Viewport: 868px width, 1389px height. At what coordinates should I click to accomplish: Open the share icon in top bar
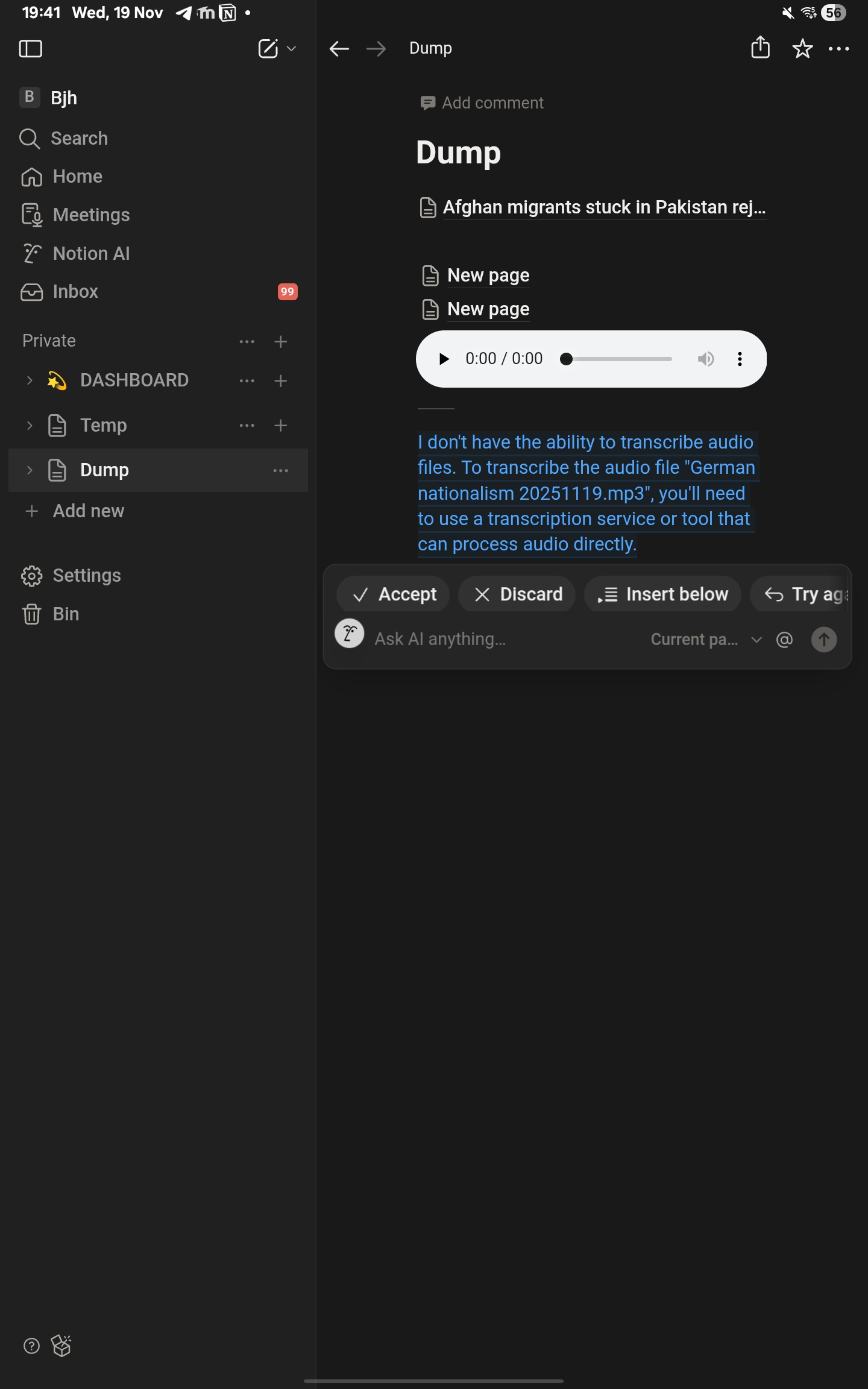pos(760,48)
